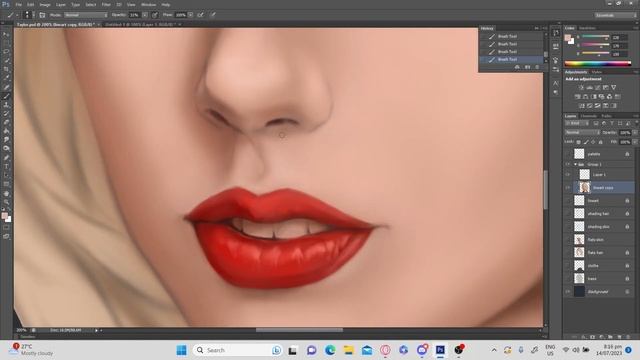The image size is (640, 360).
Task: Open layer filter Kind dropdown
Action: click(577, 123)
